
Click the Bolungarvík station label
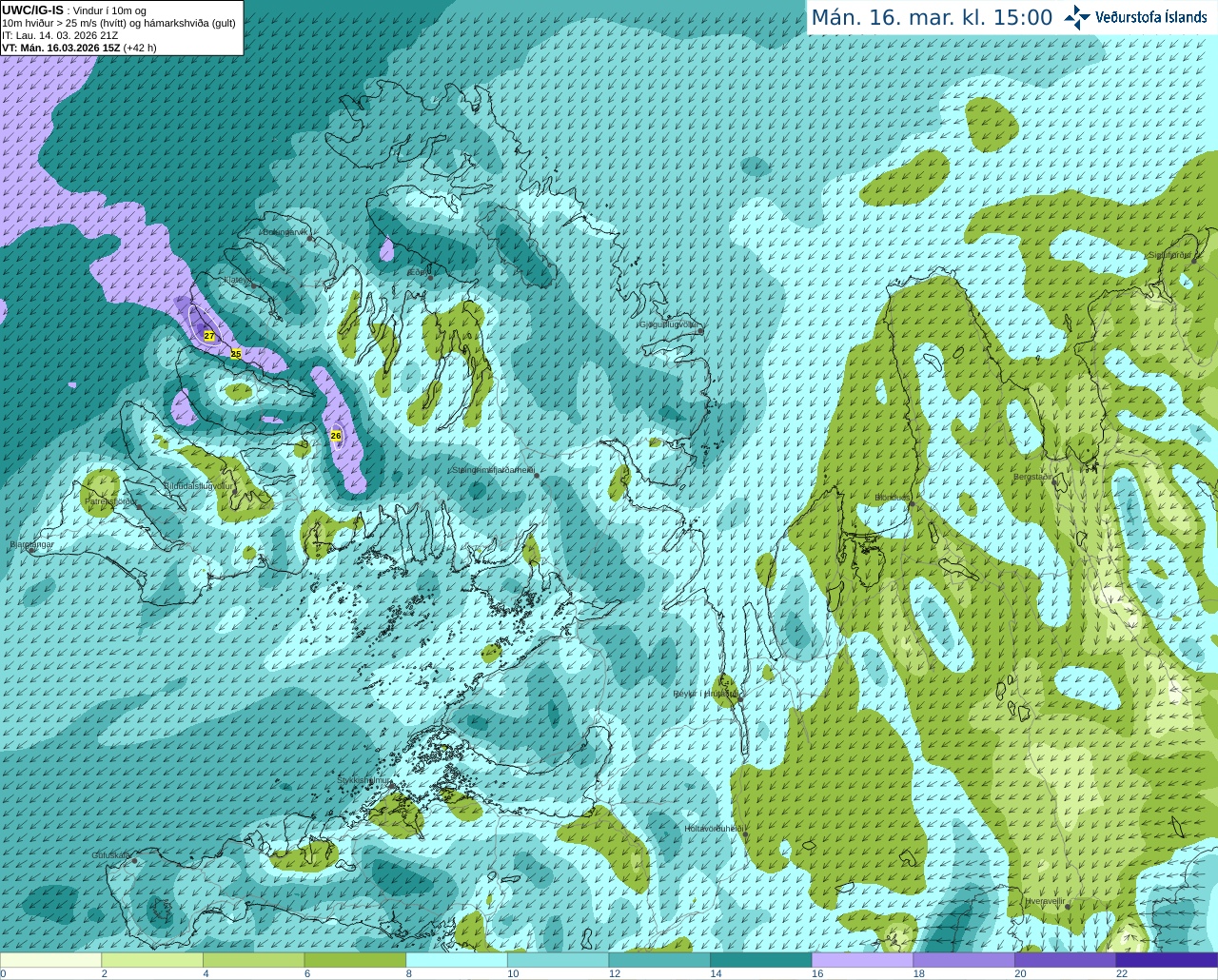click(285, 232)
